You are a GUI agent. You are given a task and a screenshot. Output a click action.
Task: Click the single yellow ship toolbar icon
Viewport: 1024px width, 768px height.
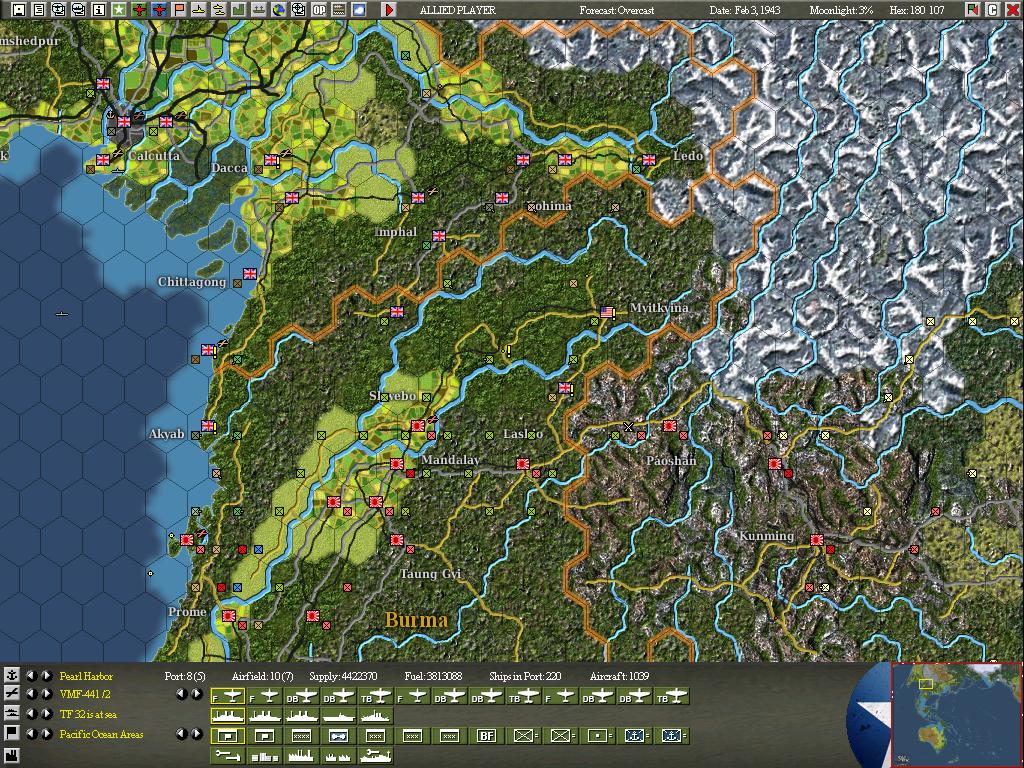coord(199,10)
